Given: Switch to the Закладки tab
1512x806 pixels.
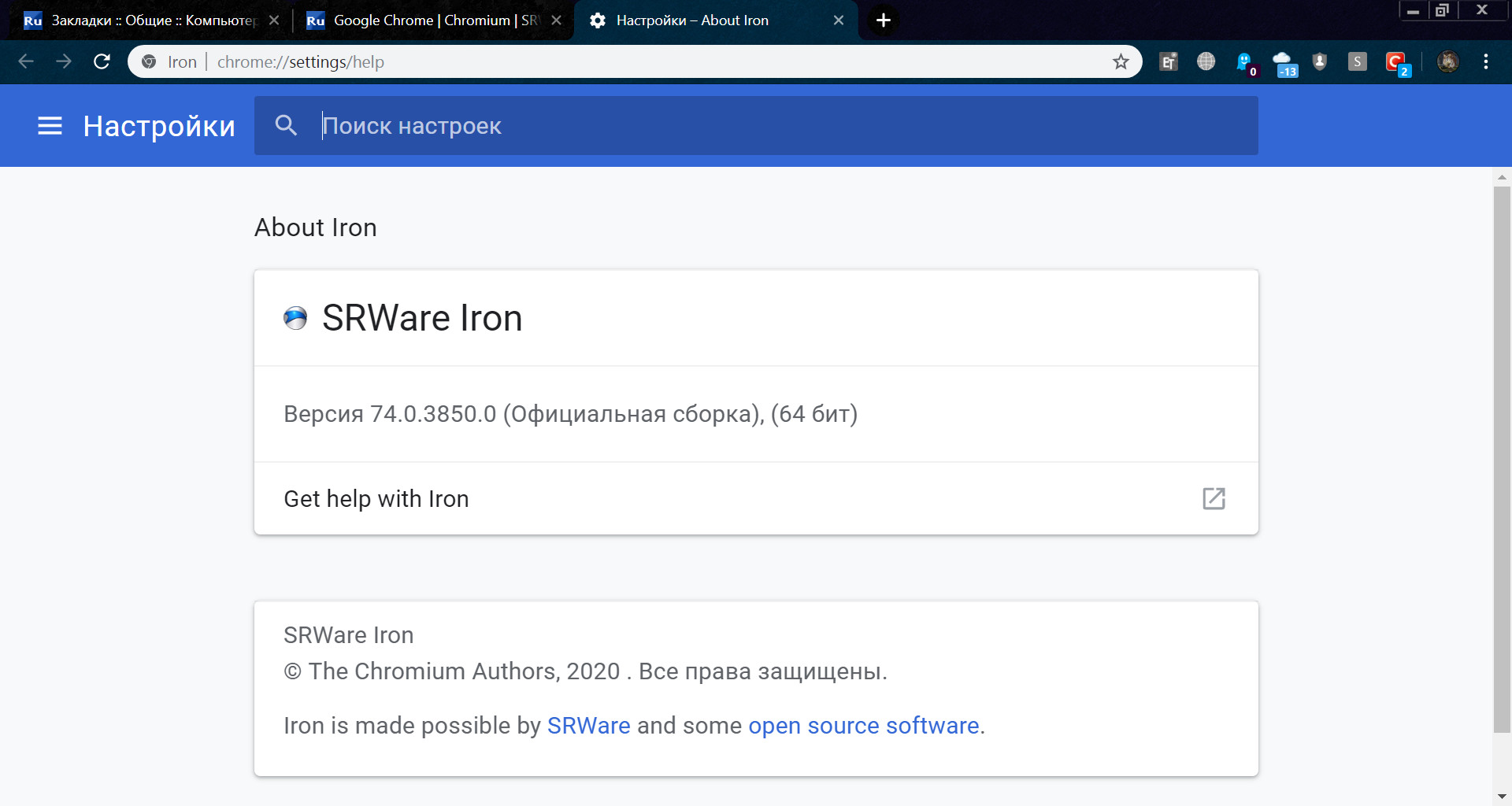Looking at the screenshot, I should click(x=142, y=20).
